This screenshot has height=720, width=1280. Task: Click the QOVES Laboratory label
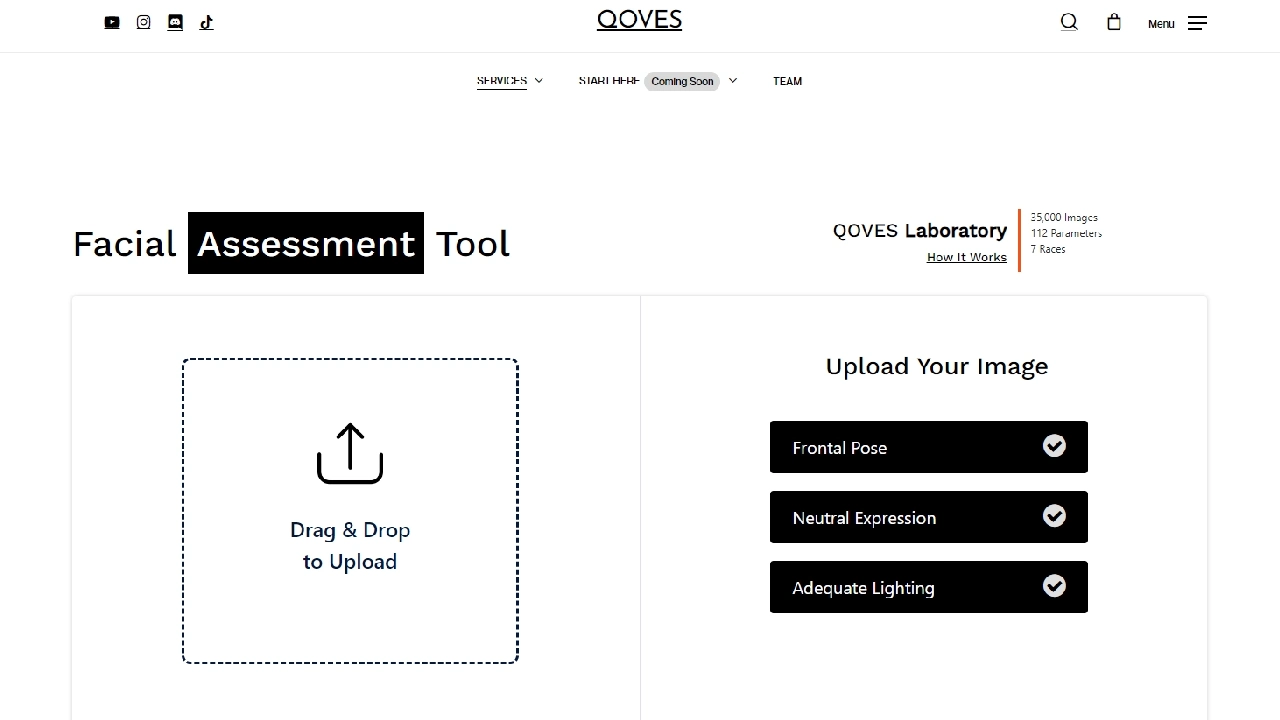point(919,230)
